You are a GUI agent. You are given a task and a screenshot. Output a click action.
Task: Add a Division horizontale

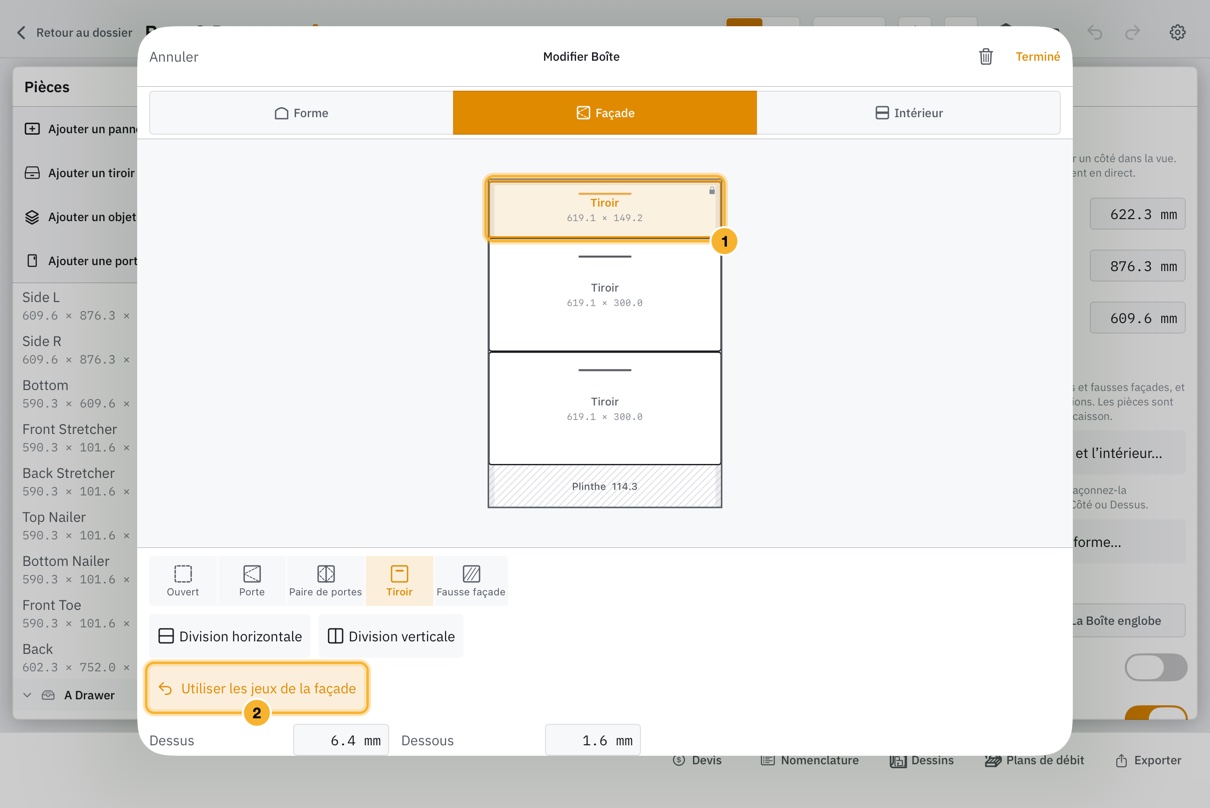click(230, 636)
